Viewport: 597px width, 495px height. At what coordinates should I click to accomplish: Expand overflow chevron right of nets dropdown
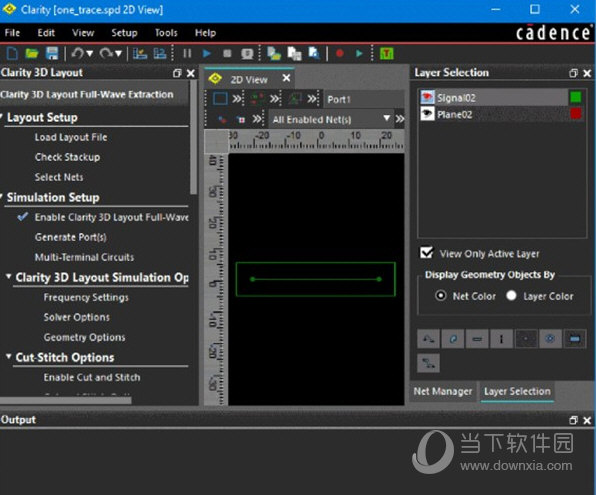tap(399, 119)
